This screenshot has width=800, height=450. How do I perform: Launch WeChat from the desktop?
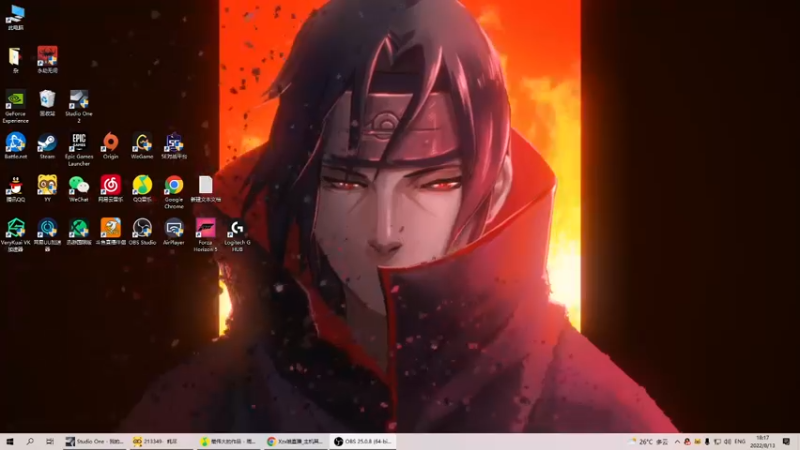pyautogui.click(x=79, y=189)
